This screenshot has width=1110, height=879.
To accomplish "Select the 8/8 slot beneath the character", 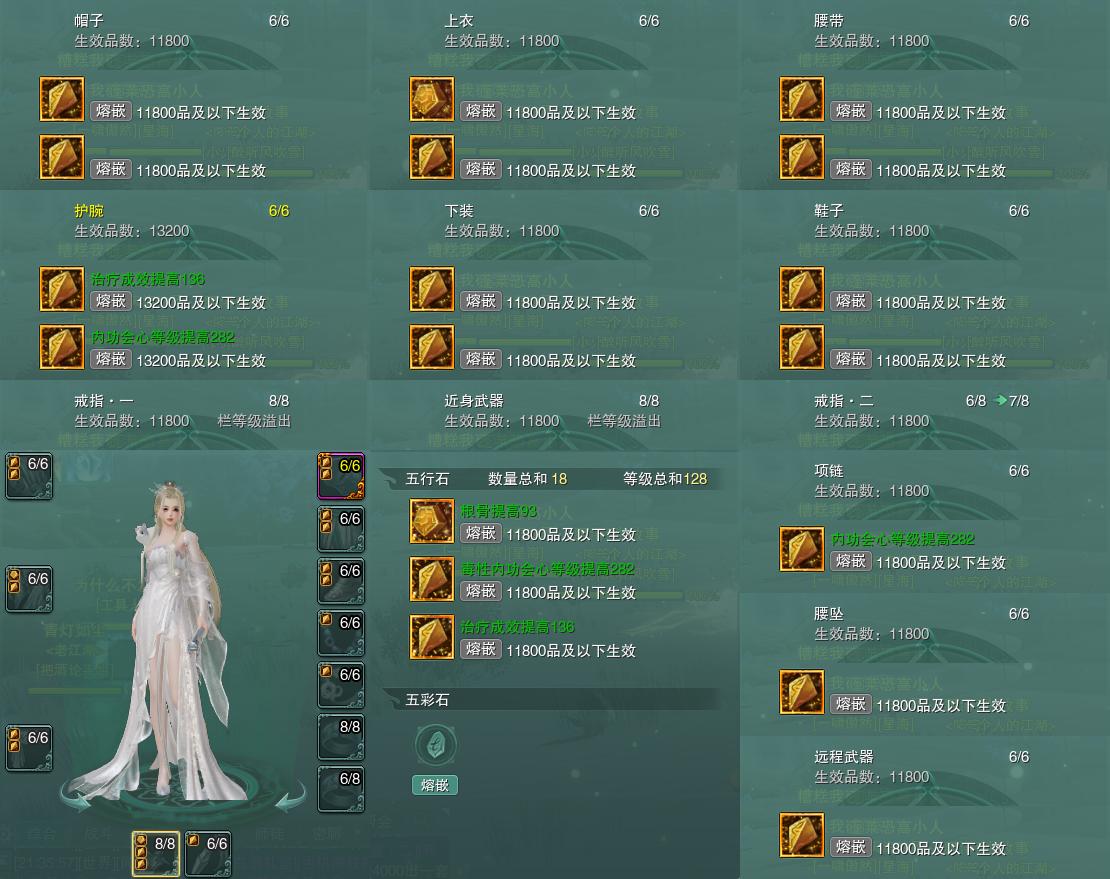I will (156, 854).
